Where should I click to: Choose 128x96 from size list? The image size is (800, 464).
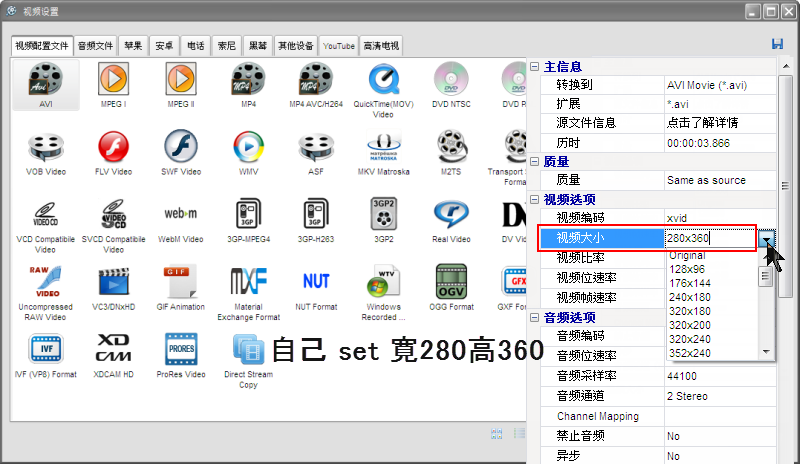pyautogui.click(x=687, y=269)
